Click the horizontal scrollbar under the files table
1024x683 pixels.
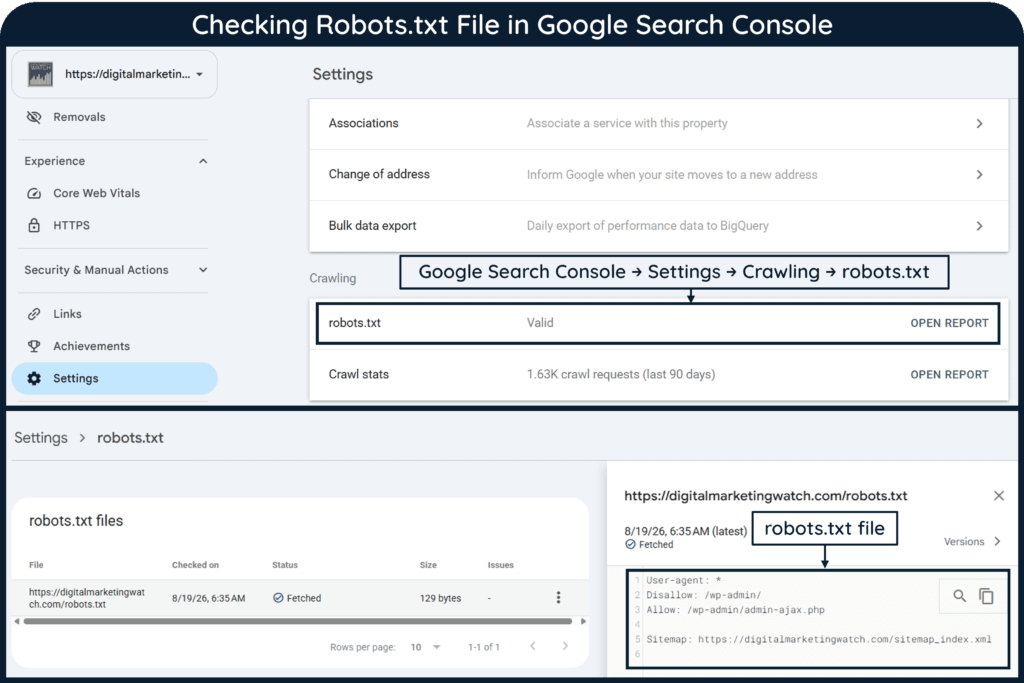[x=298, y=622]
